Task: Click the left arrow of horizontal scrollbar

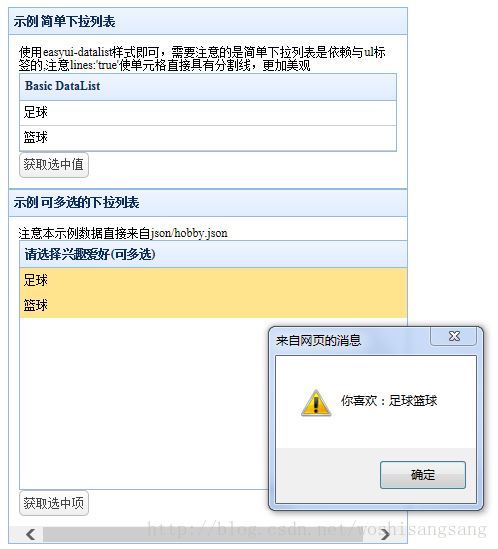Action: pyautogui.click(x=31, y=534)
